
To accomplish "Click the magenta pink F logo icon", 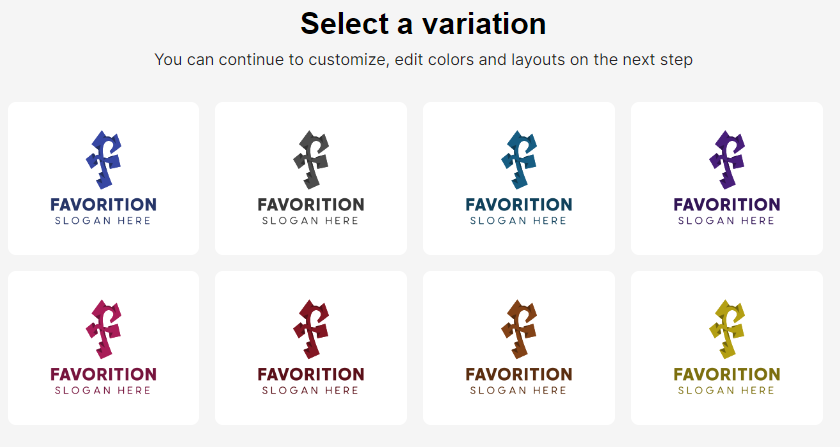I will tap(103, 329).
